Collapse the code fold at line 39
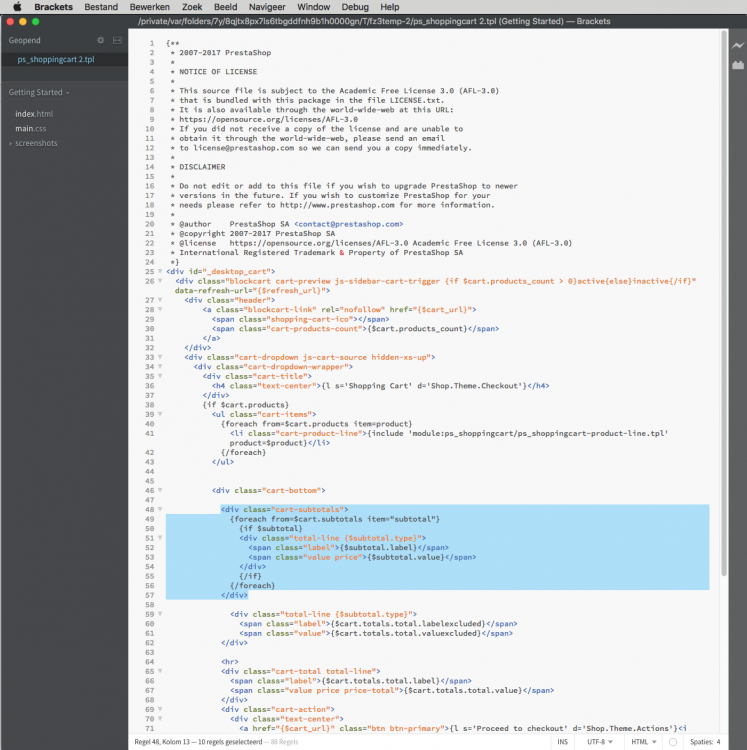Image resolution: width=747 pixels, height=750 pixels. point(160,414)
